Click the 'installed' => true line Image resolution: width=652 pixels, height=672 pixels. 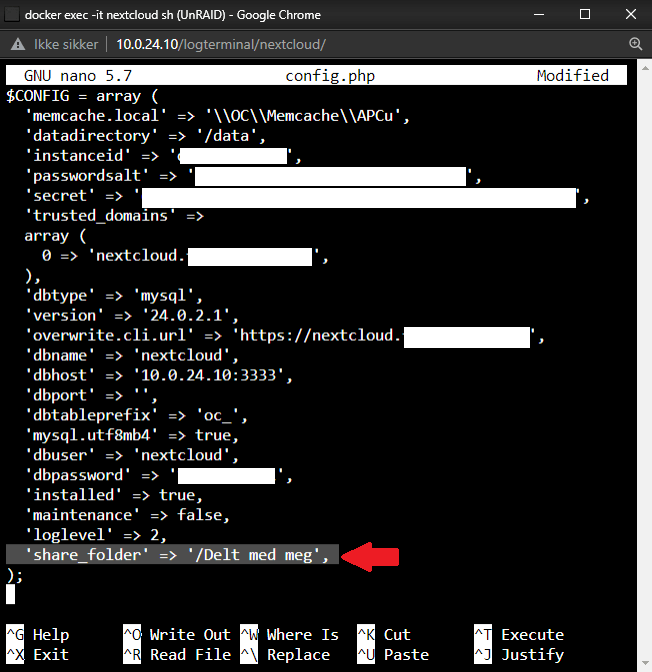[x=114, y=495]
